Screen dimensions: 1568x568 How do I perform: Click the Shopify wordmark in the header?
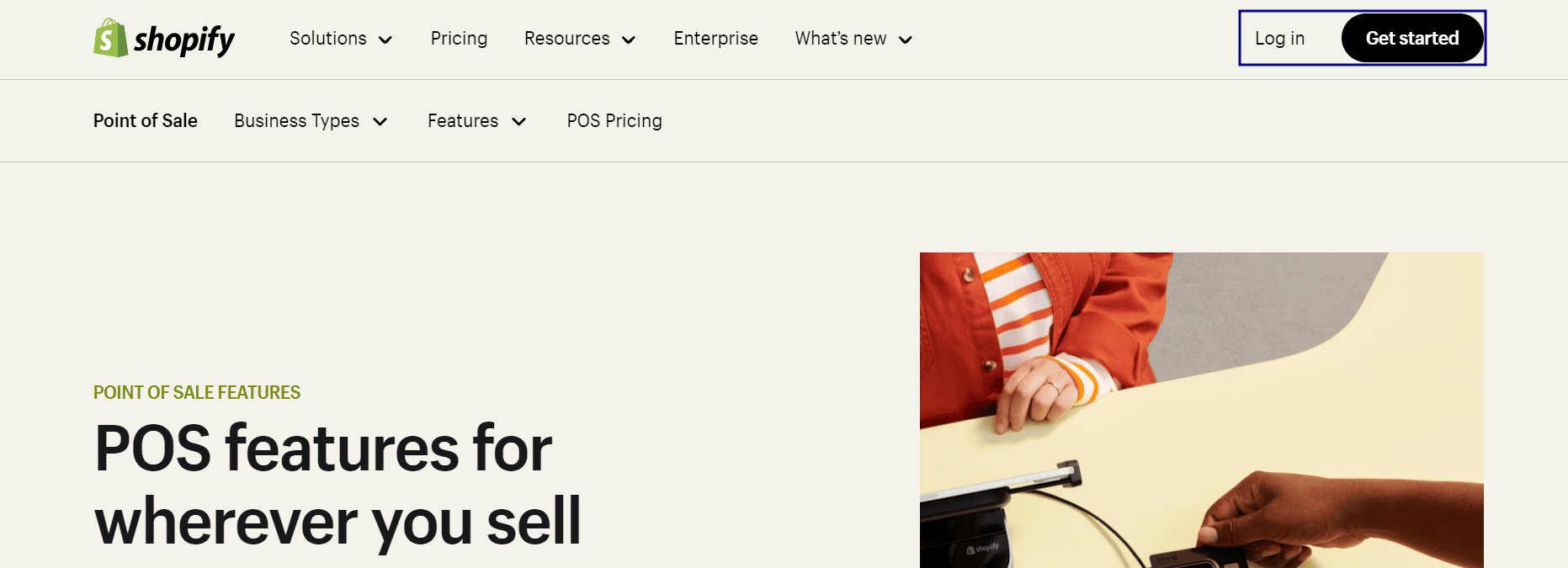tap(186, 38)
